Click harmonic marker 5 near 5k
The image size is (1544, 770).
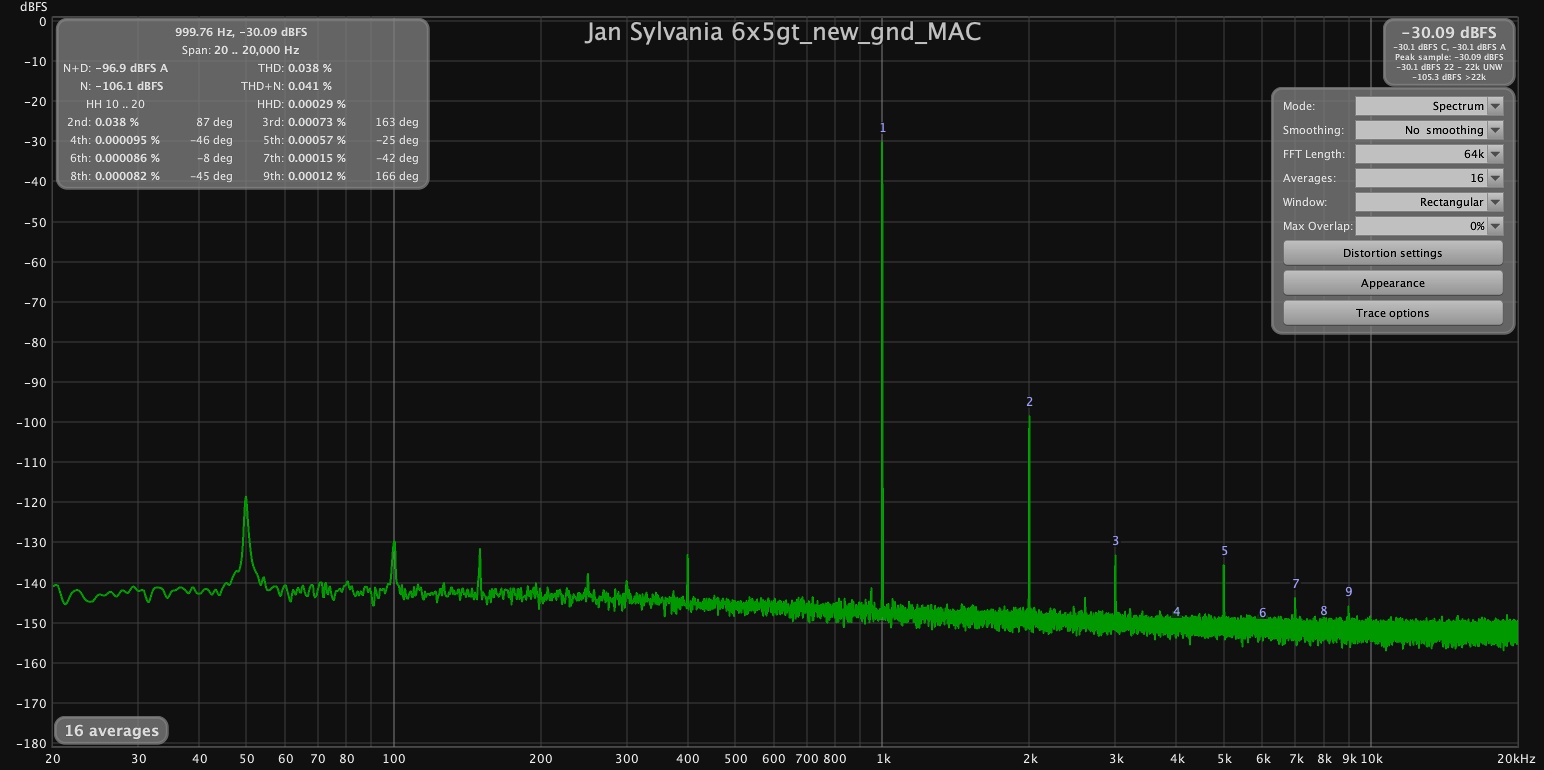[x=1224, y=551]
